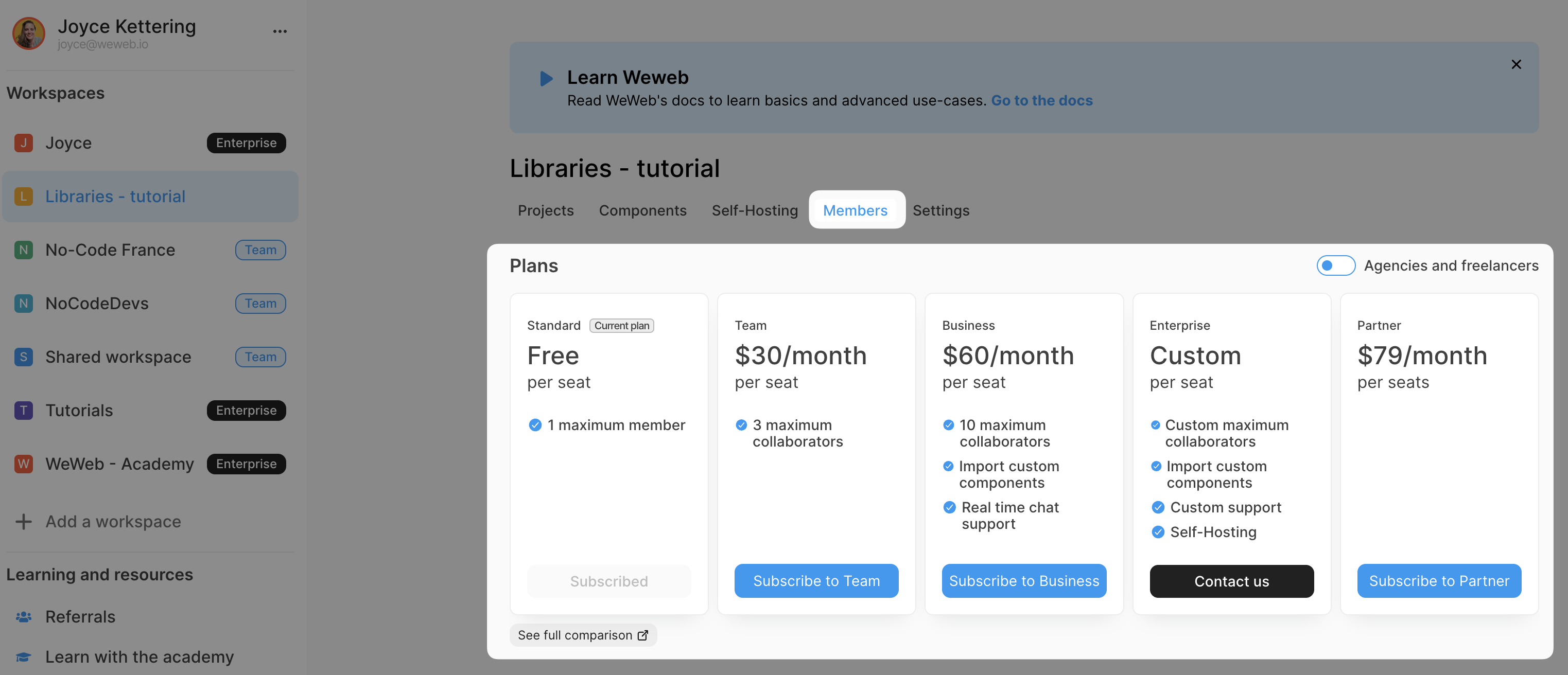Open the Projects tab
Screen dimensions: 1568x675
[x=545, y=210]
